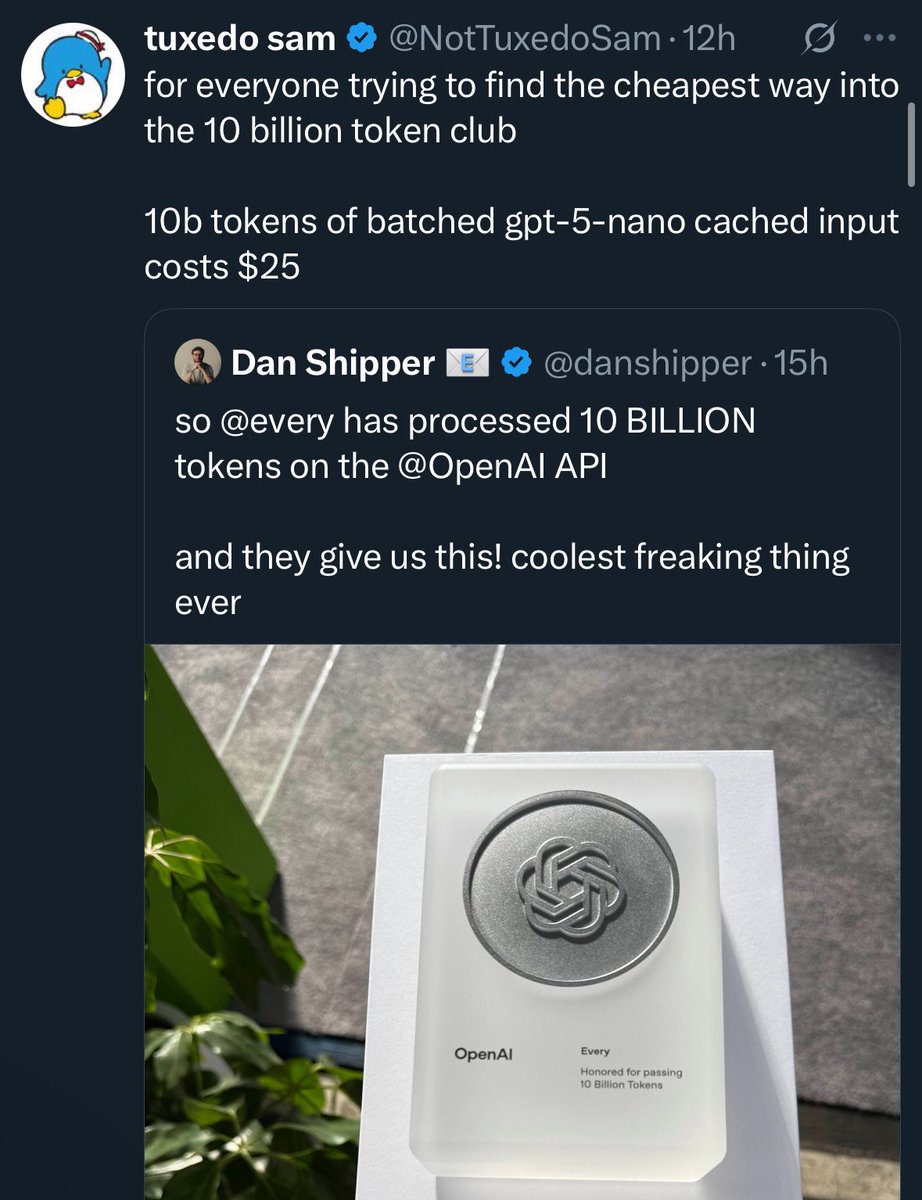
Task: Click the verified badge beside tuxedo sam
Action: [x=361, y=38]
